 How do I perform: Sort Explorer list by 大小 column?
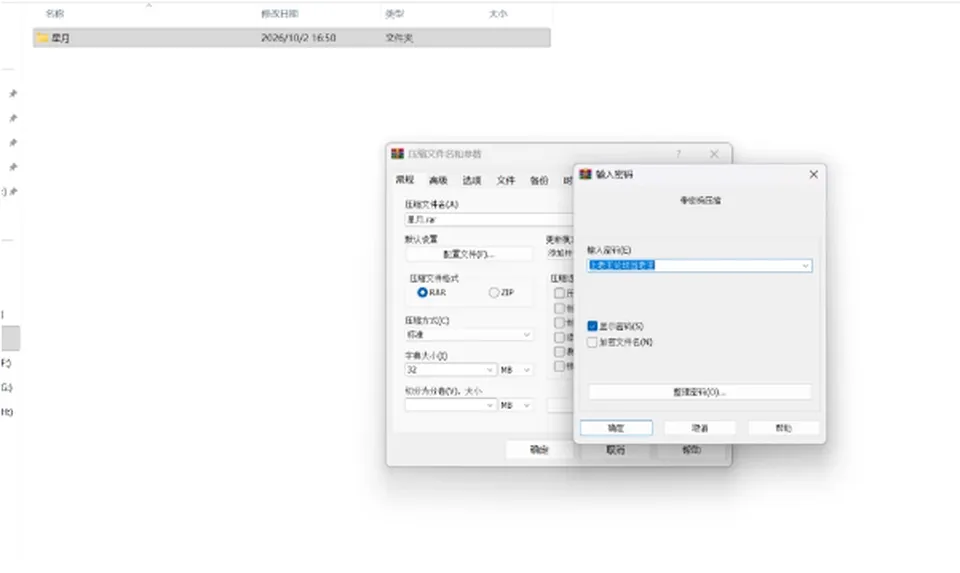tap(498, 13)
